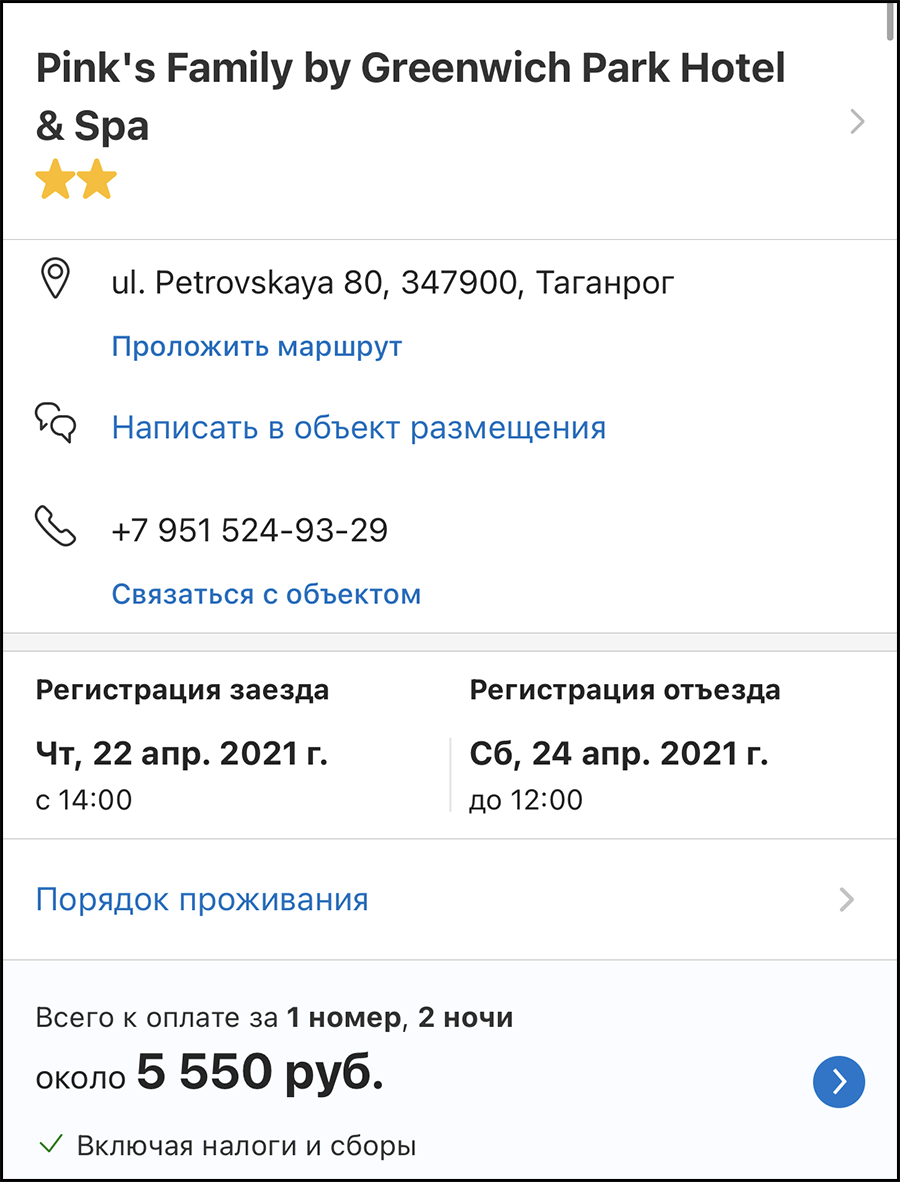Click the phone handset icon
Viewport: 900px width, 1182px height.
(56, 526)
